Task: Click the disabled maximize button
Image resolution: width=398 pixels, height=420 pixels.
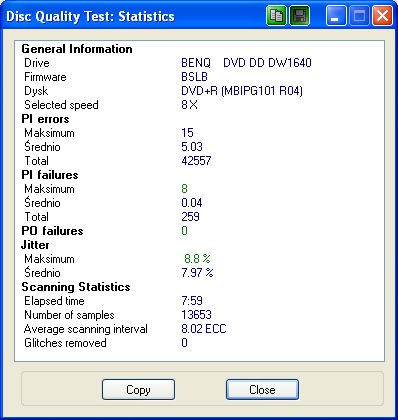Action: (359, 16)
